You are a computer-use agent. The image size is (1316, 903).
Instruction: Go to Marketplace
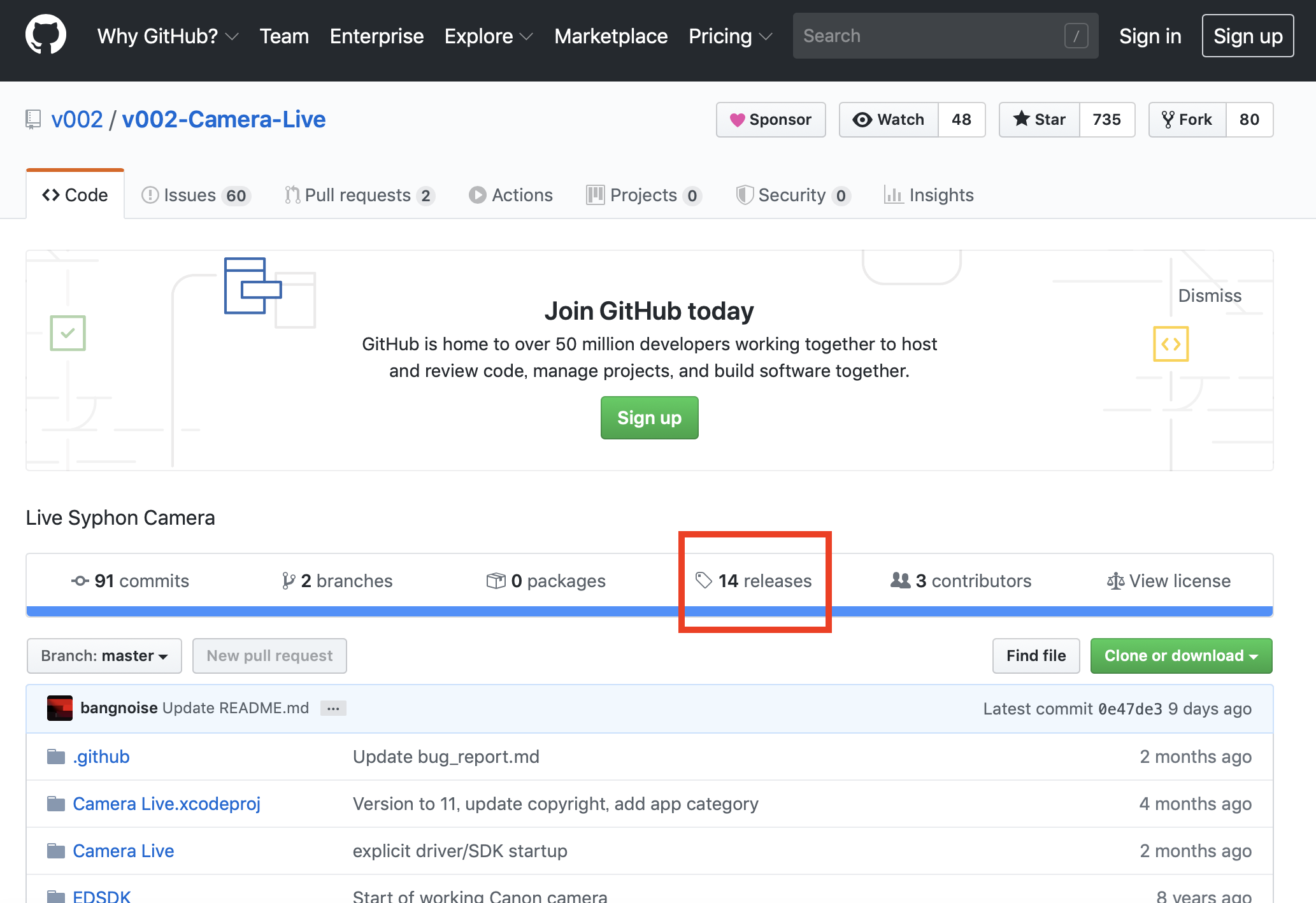[611, 36]
